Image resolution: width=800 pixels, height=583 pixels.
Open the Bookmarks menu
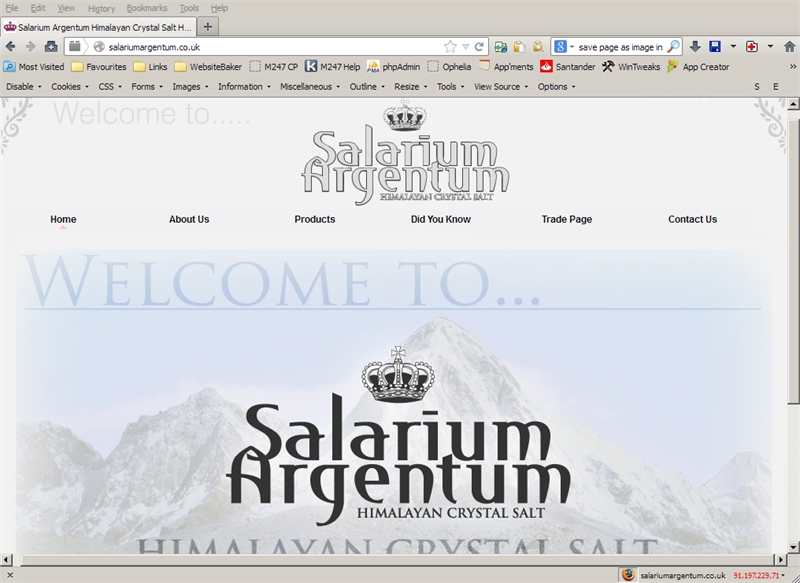coord(147,8)
